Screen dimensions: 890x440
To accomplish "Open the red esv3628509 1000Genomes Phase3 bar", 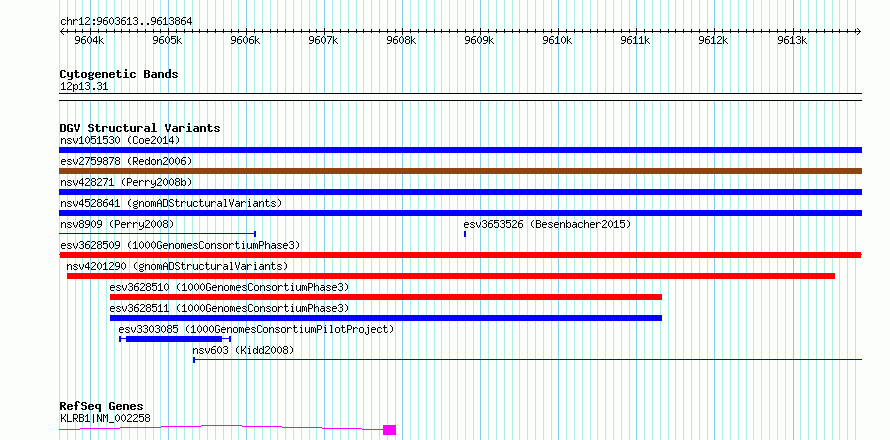I will (x=460, y=255).
